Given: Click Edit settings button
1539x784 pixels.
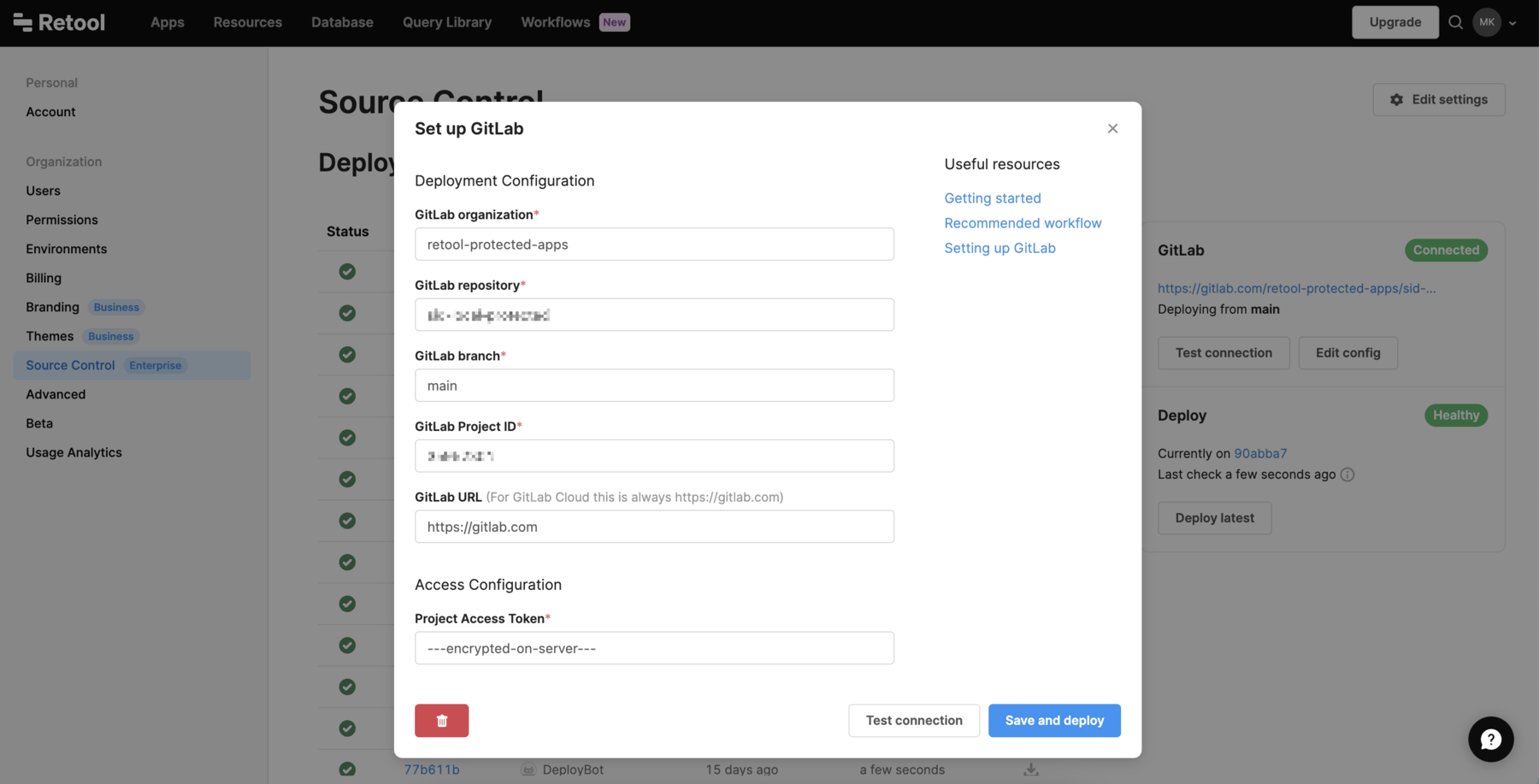Looking at the screenshot, I should [1439, 100].
